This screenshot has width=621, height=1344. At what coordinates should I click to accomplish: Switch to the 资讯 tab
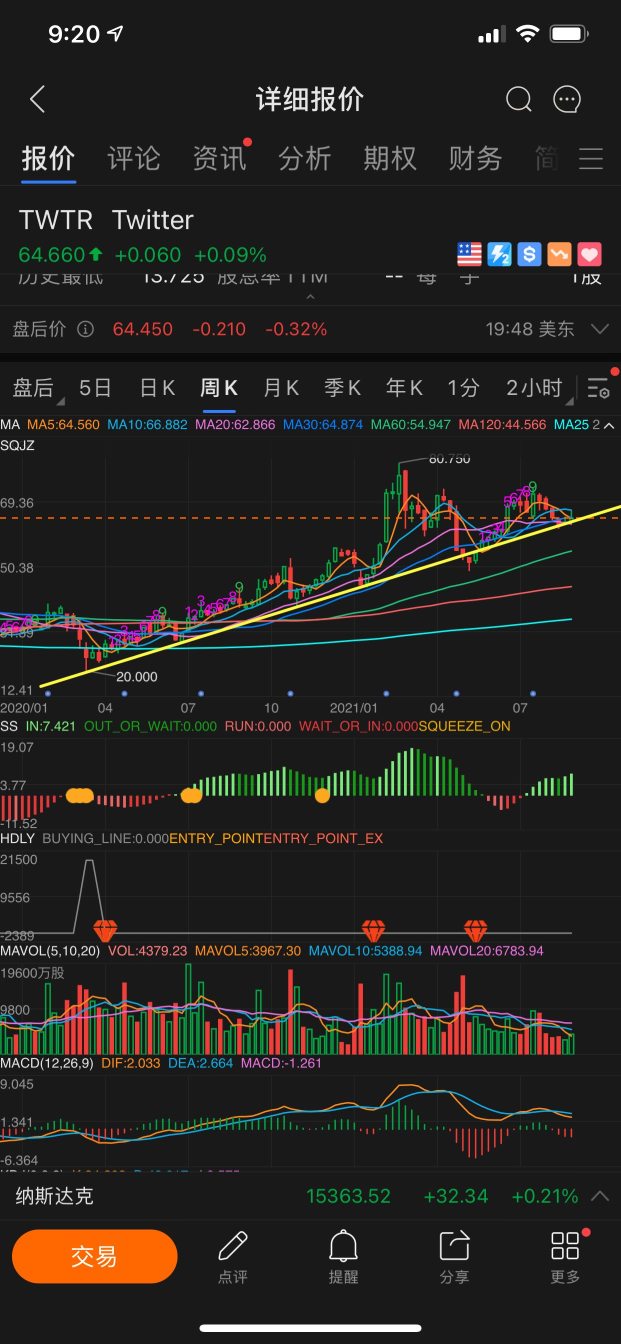tap(219, 158)
